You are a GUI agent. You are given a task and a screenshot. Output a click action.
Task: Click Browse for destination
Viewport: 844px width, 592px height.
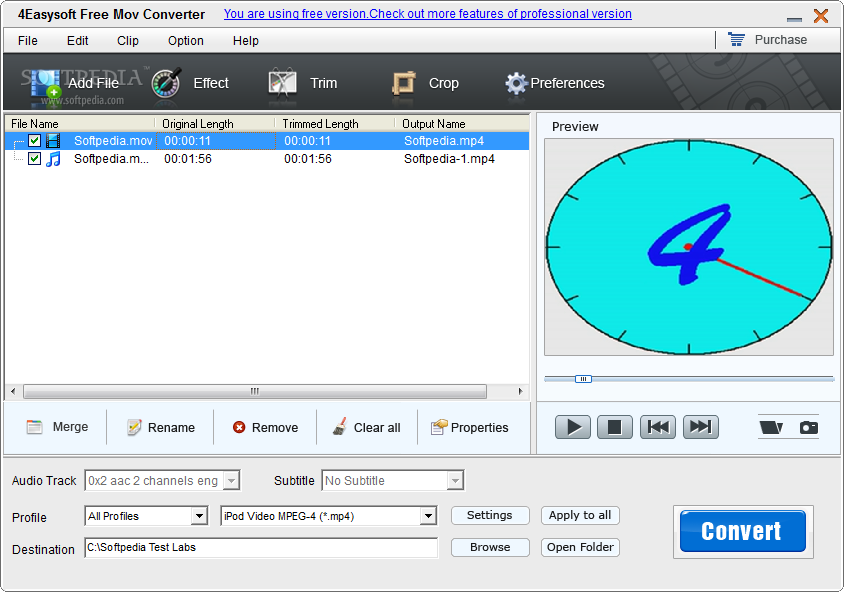click(x=490, y=547)
